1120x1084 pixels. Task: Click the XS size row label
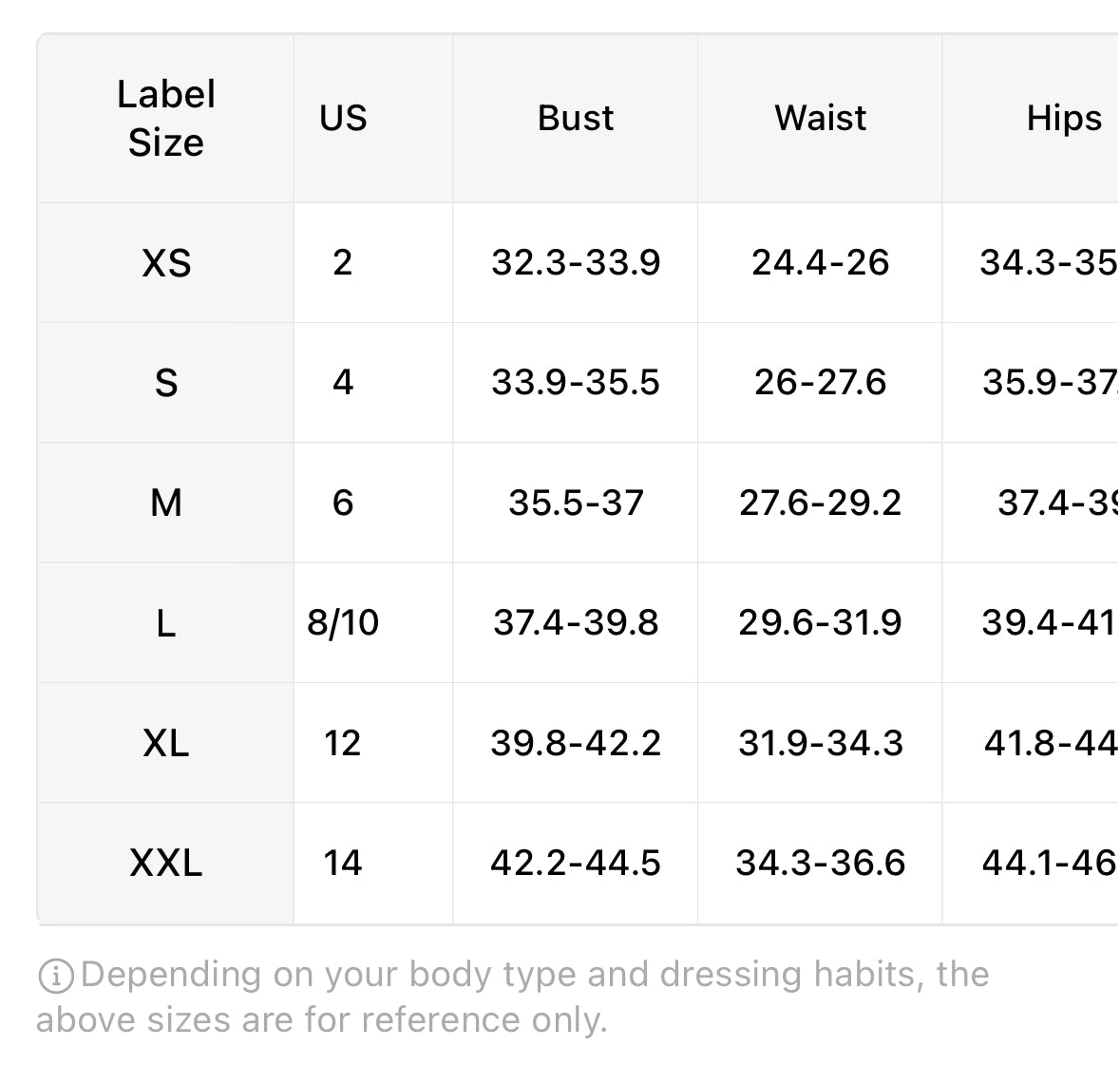pos(165,263)
